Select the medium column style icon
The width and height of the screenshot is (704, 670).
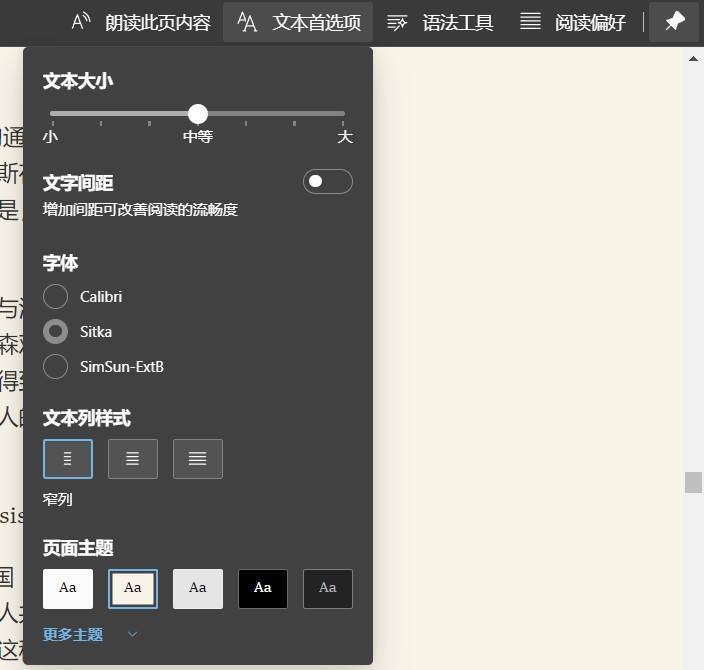pyautogui.click(x=133, y=459)
